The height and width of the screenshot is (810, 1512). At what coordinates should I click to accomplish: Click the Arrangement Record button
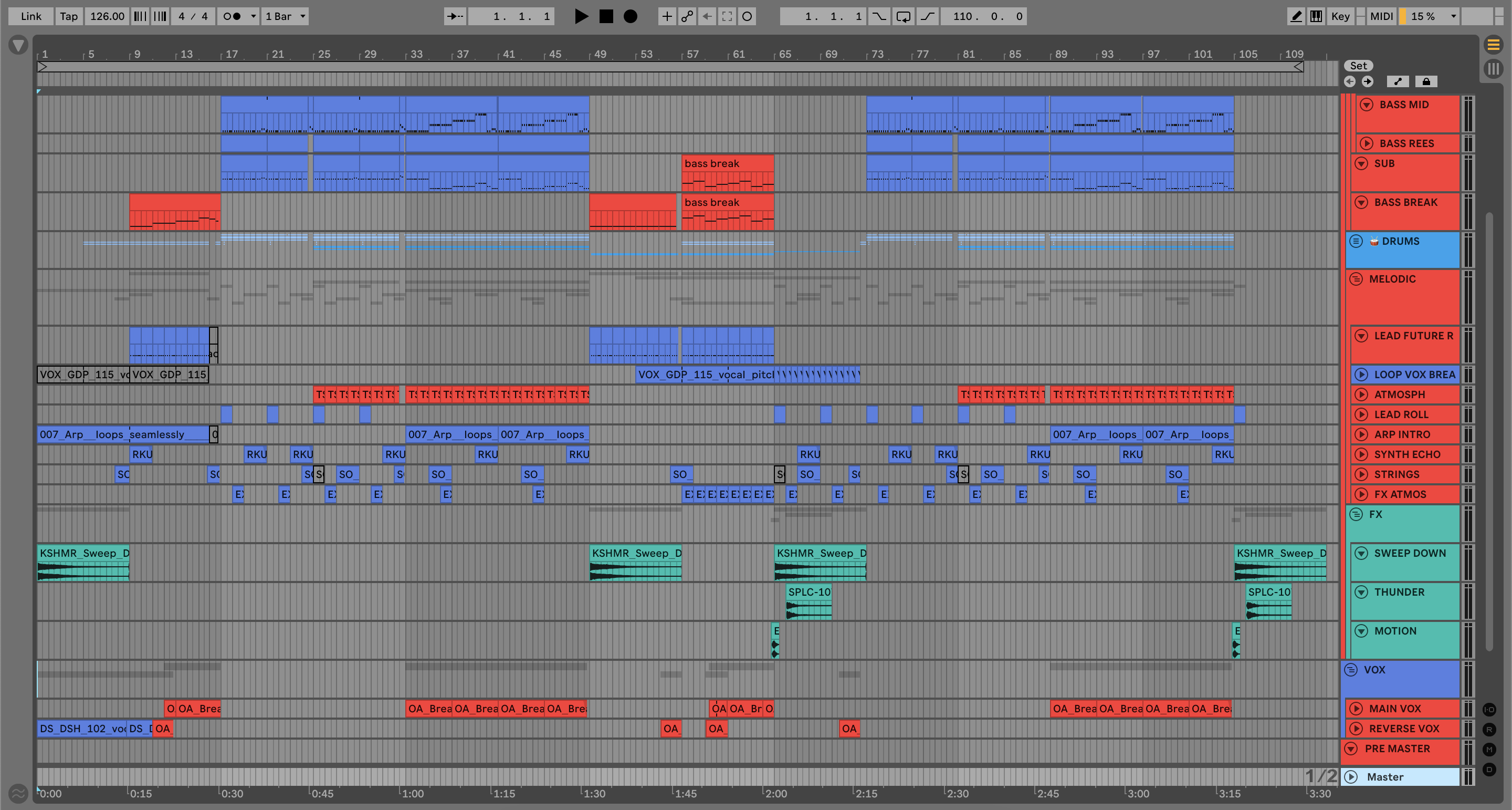(x=630, y=16)
